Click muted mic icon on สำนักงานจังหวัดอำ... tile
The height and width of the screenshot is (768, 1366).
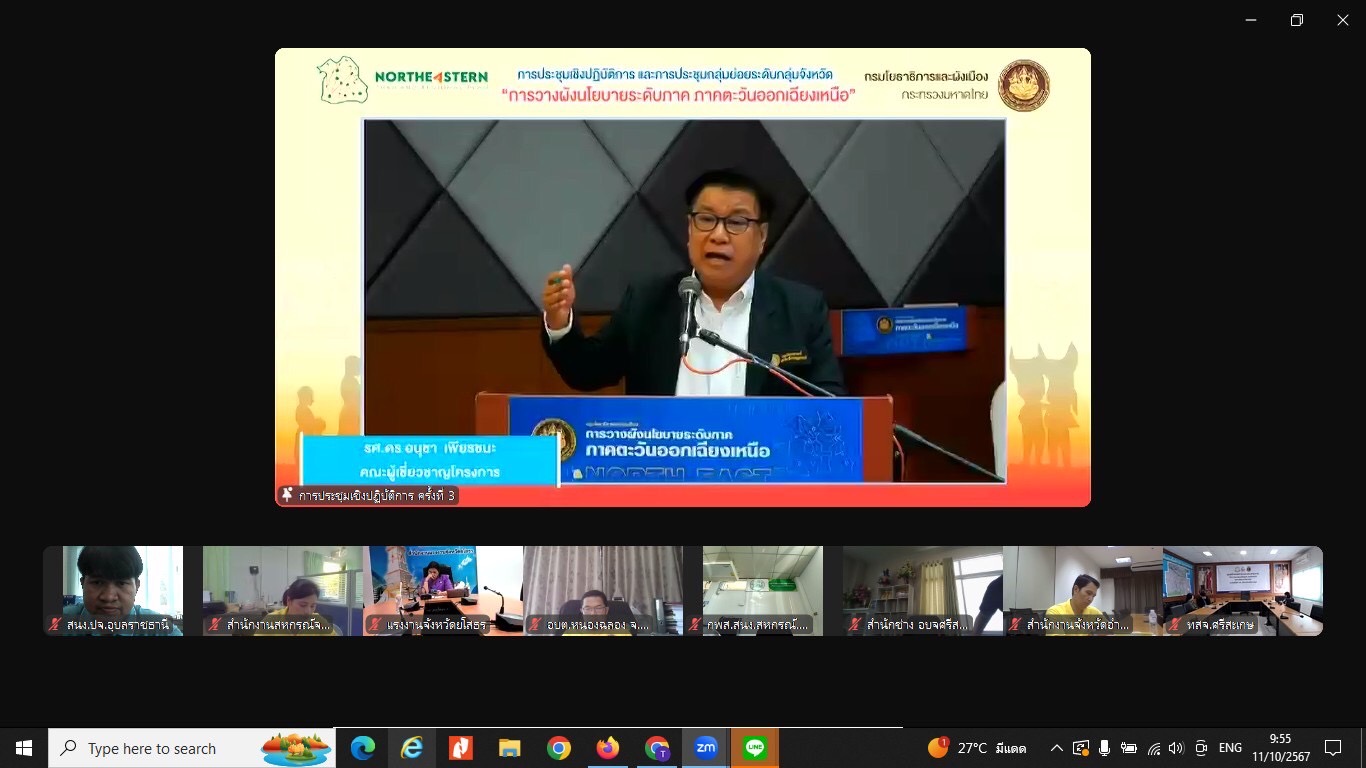(x=1016, y=625)
